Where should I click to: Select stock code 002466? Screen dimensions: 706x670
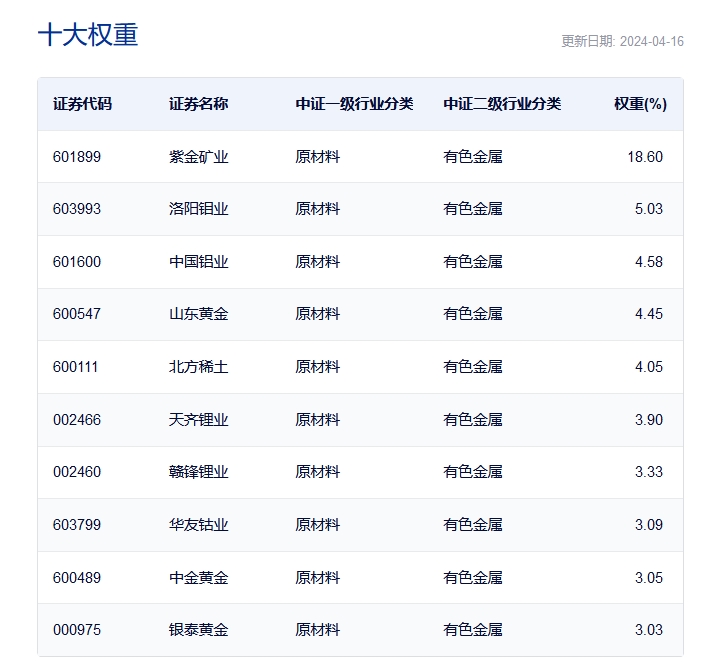tap(77, 420)
